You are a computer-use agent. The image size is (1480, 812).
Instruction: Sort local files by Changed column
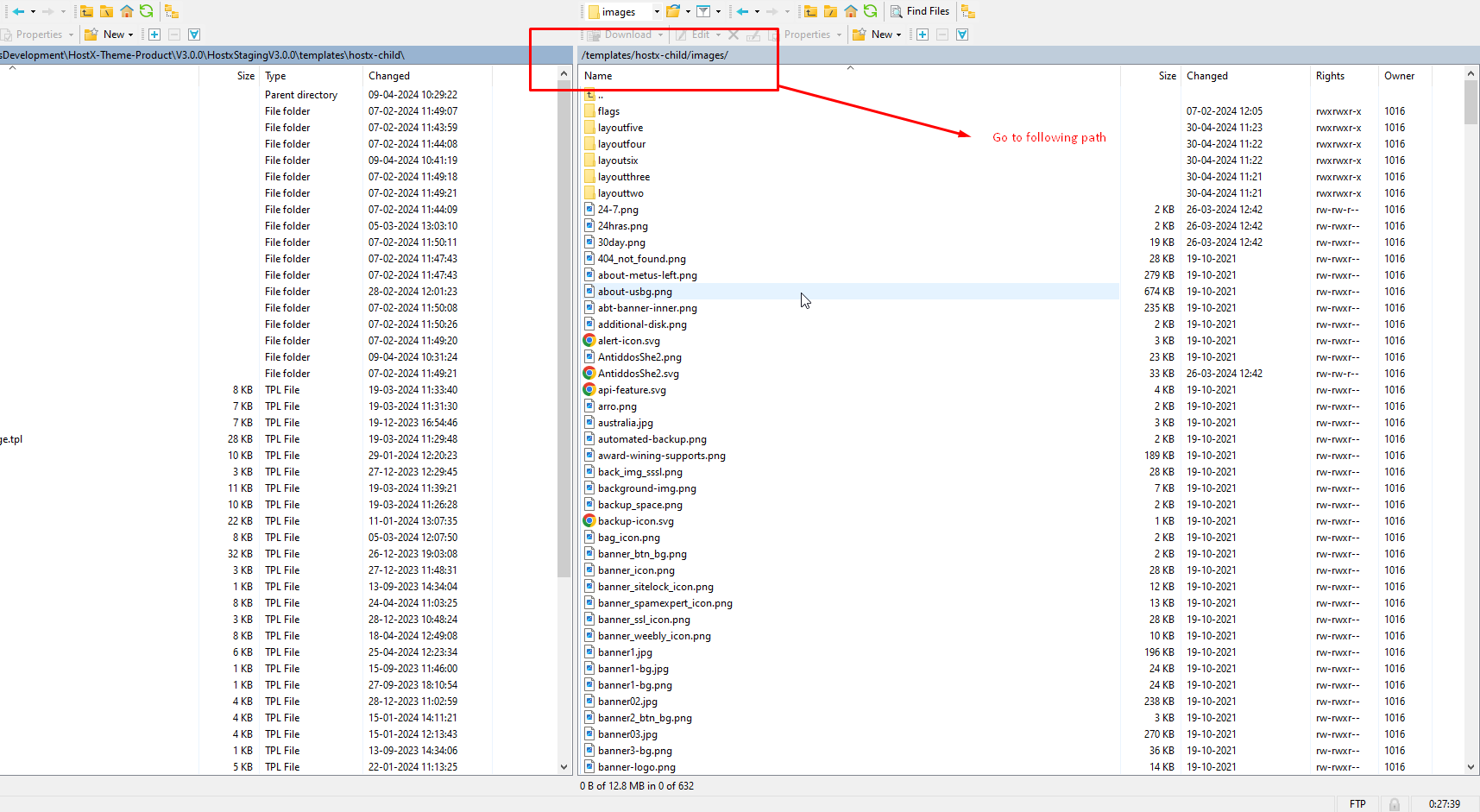pos(389,76)
